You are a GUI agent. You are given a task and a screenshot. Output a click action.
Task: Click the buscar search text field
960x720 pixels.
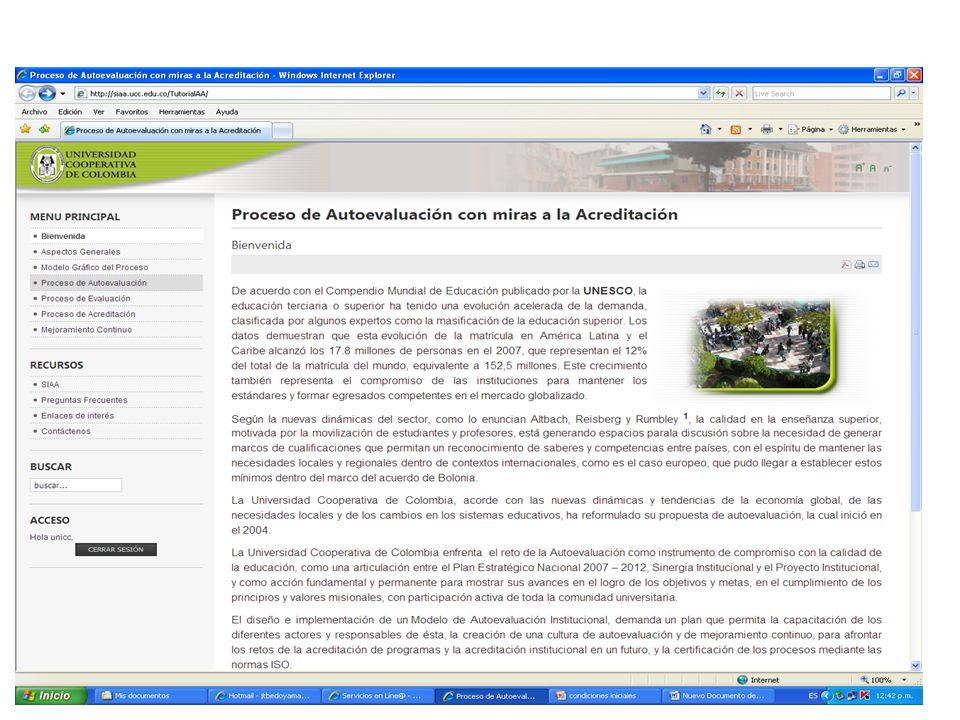coord(76,486)
